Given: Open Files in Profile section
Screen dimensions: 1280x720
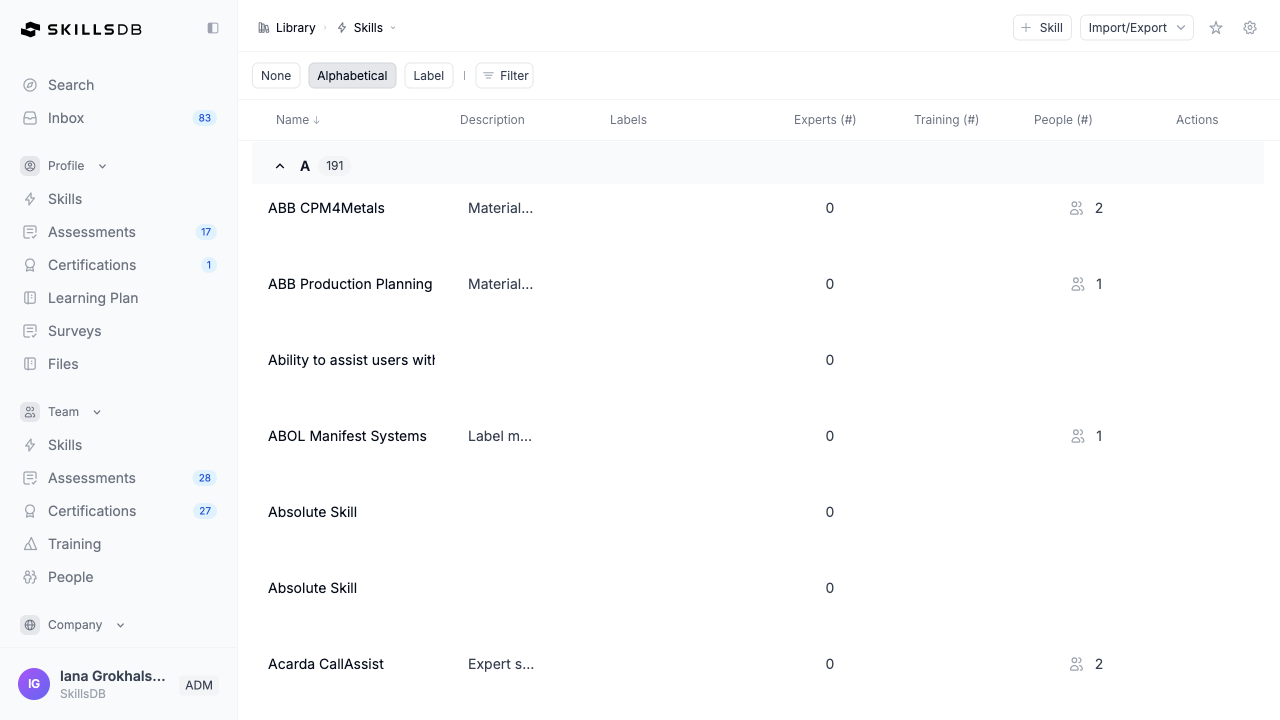Looking at the screenshot, I should coord(63,364).
